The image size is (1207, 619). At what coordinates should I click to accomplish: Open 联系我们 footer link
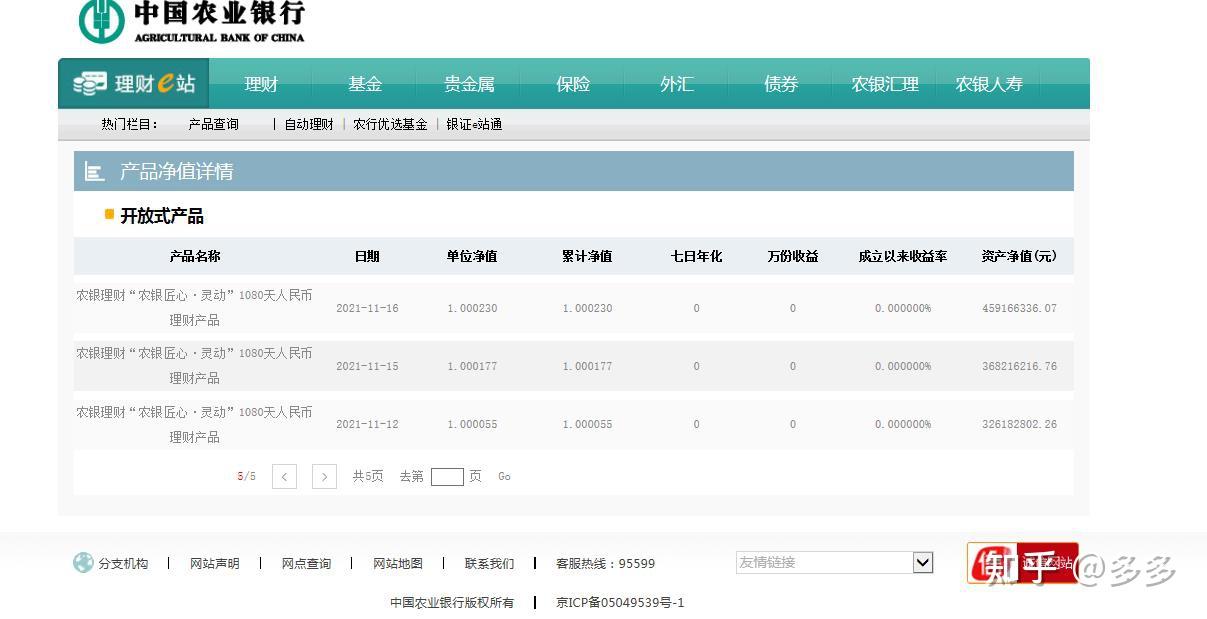click(x=490, y=564)
